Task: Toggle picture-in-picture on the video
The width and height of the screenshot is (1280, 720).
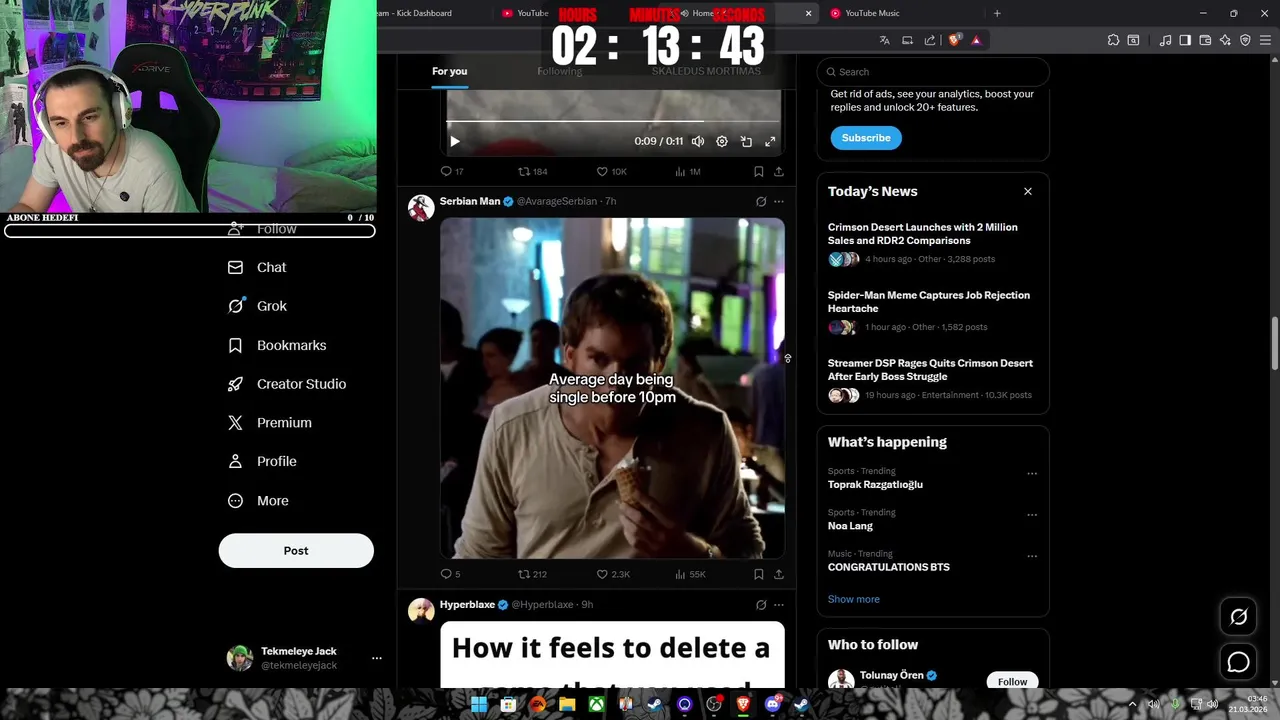Action: (746, 142)
